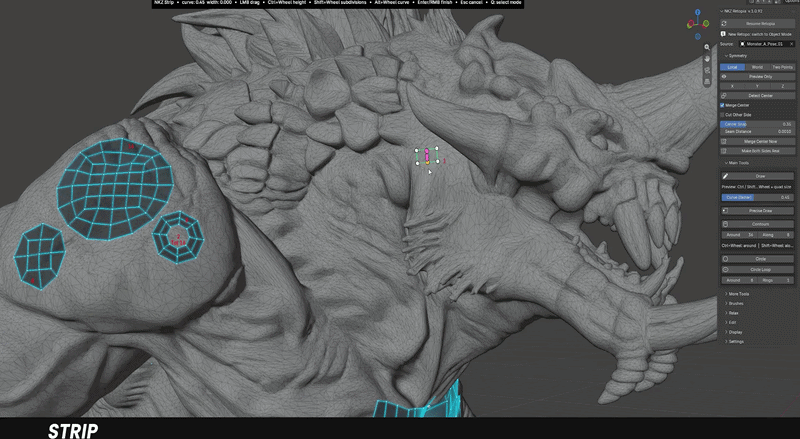Select World symmetry space
Screen dimensions: 800x439
757,67
